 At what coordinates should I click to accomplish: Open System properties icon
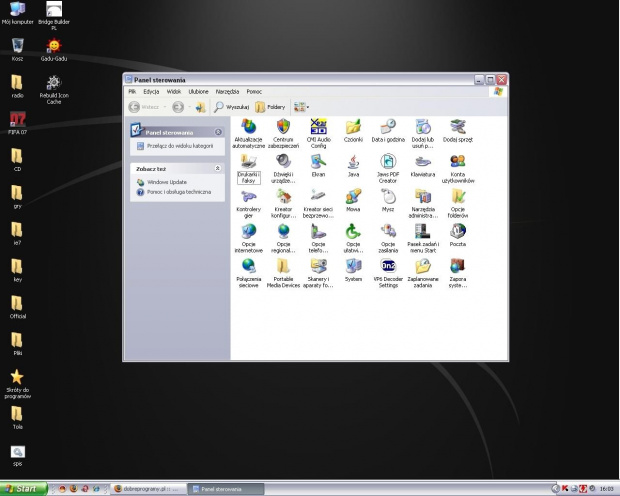click(353, 270)
